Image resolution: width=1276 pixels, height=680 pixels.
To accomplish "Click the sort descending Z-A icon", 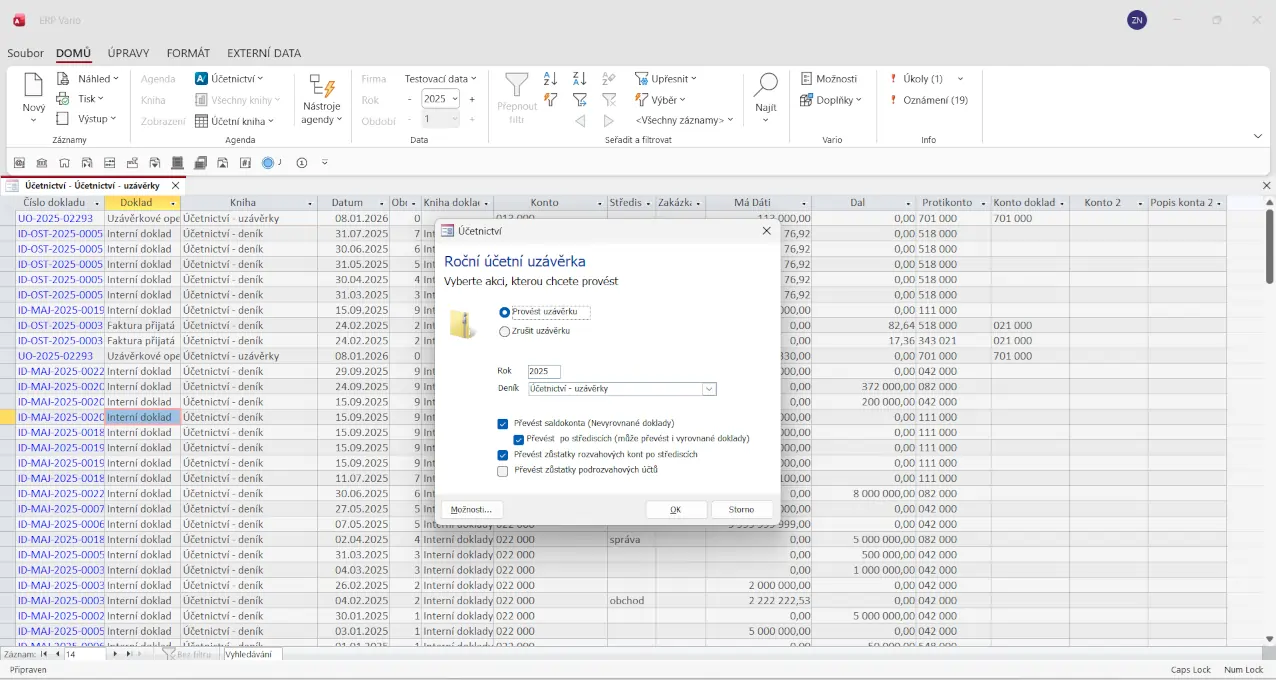I will click(x=579, y=79).
